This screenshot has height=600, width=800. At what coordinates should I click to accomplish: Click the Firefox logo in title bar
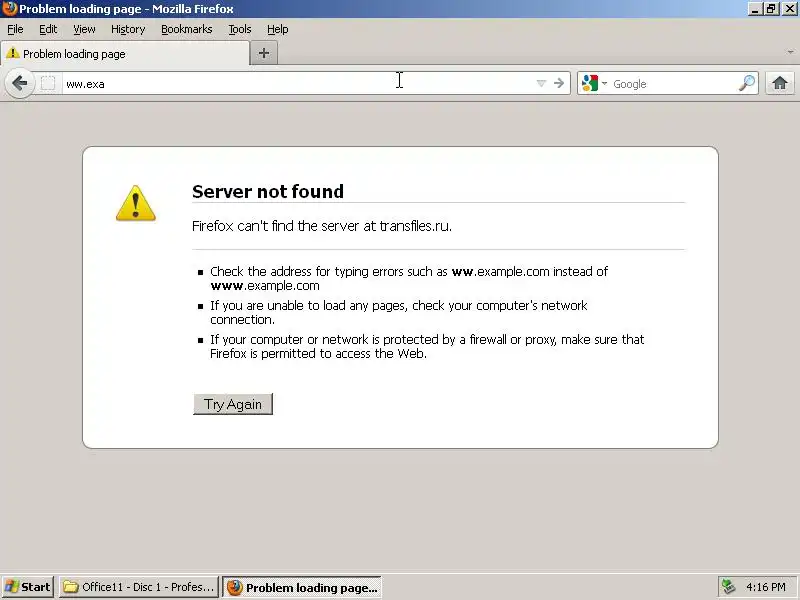9,9
